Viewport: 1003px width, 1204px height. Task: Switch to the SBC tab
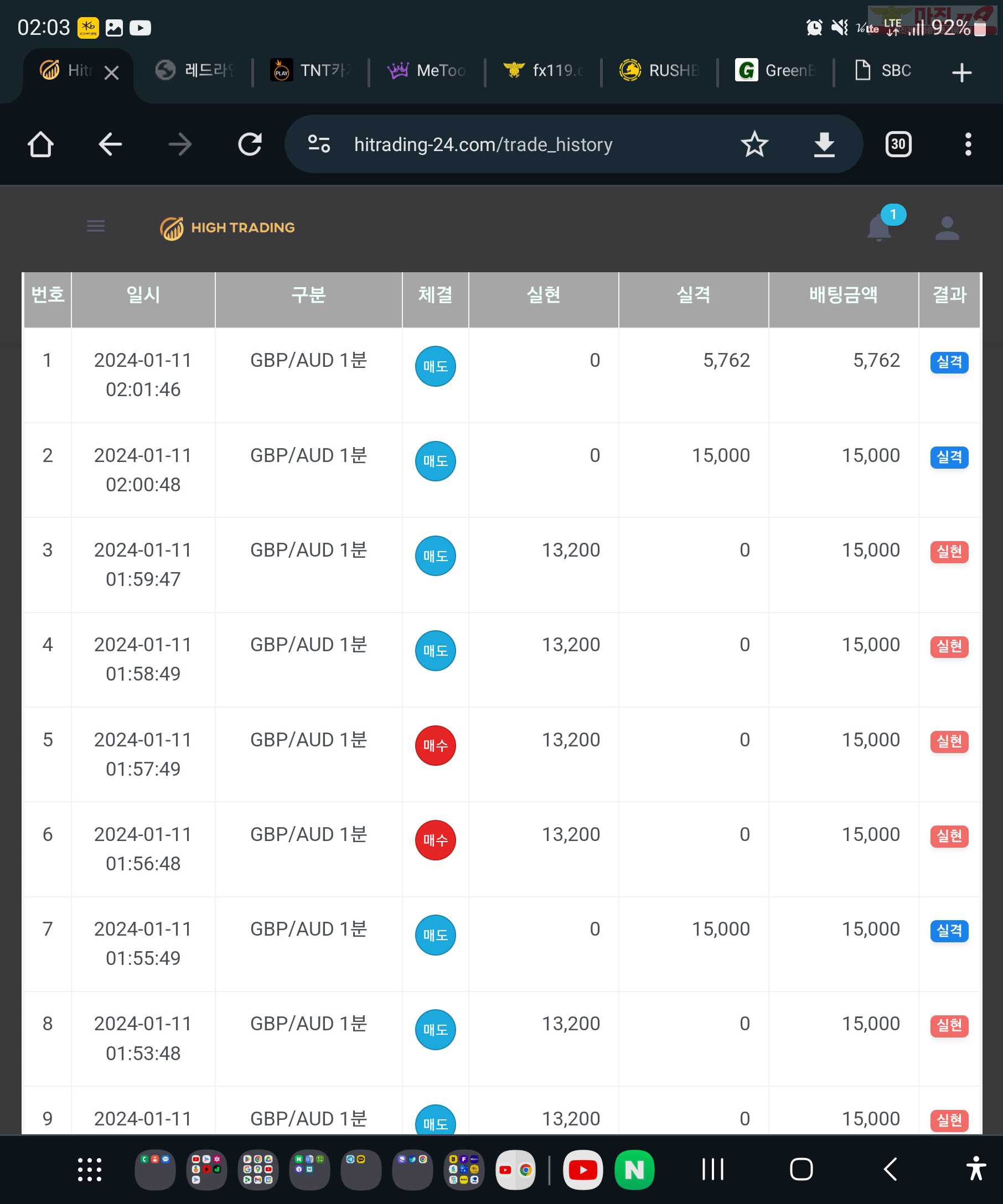tap(883, 70)
